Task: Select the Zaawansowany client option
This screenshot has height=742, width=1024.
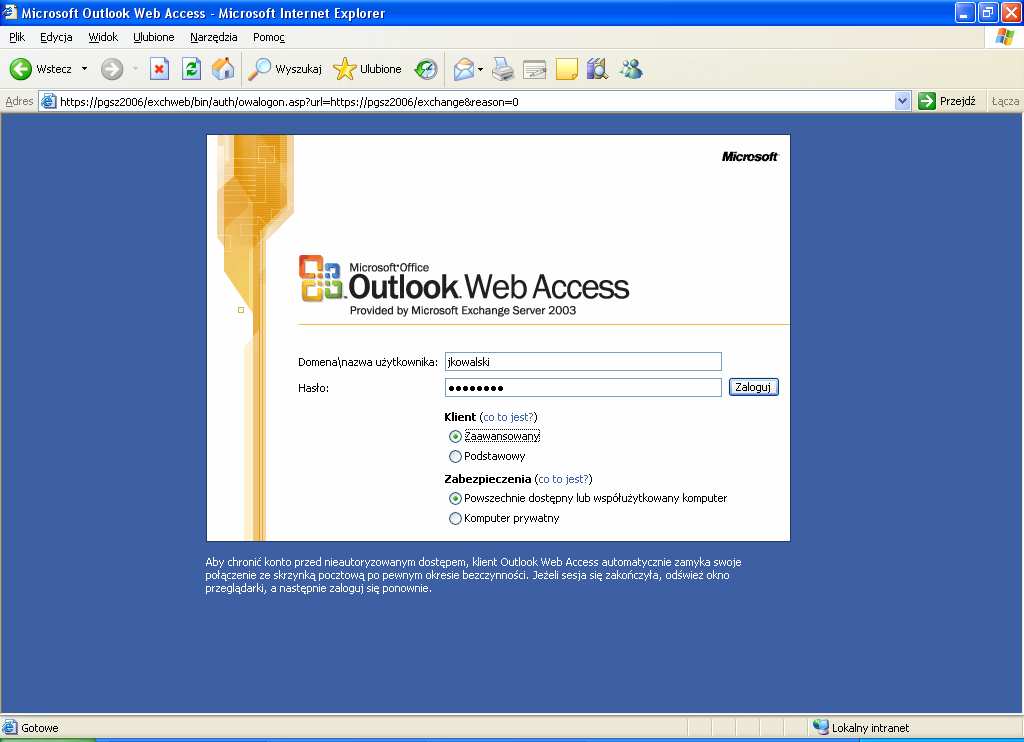Action: (455, 436)
